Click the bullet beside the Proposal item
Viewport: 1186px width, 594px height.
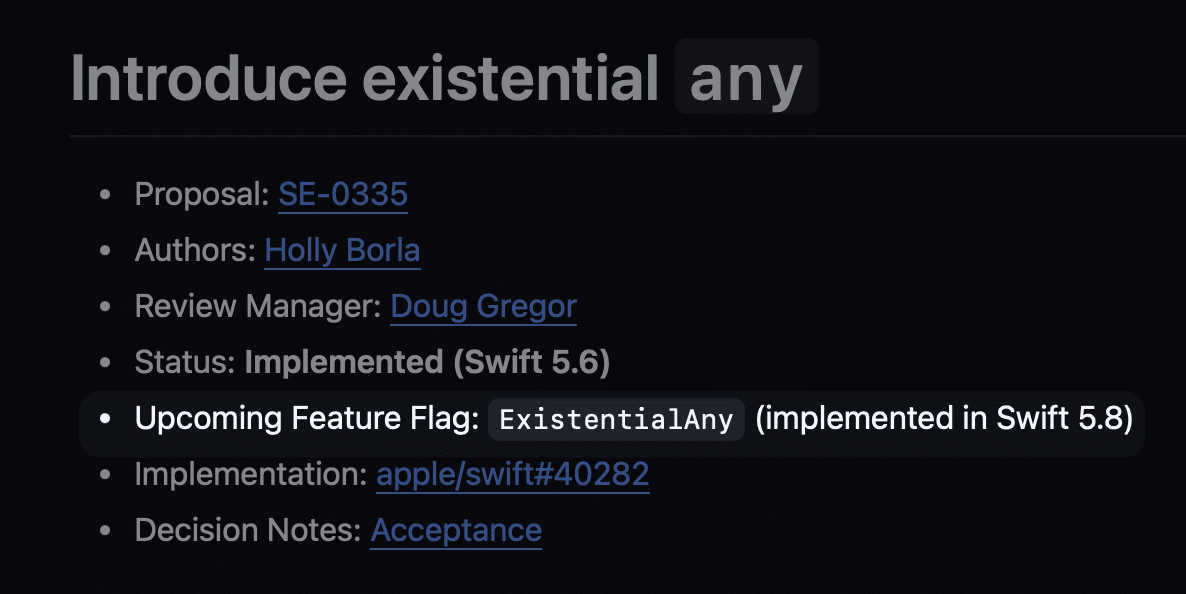[x=105, y=195]
